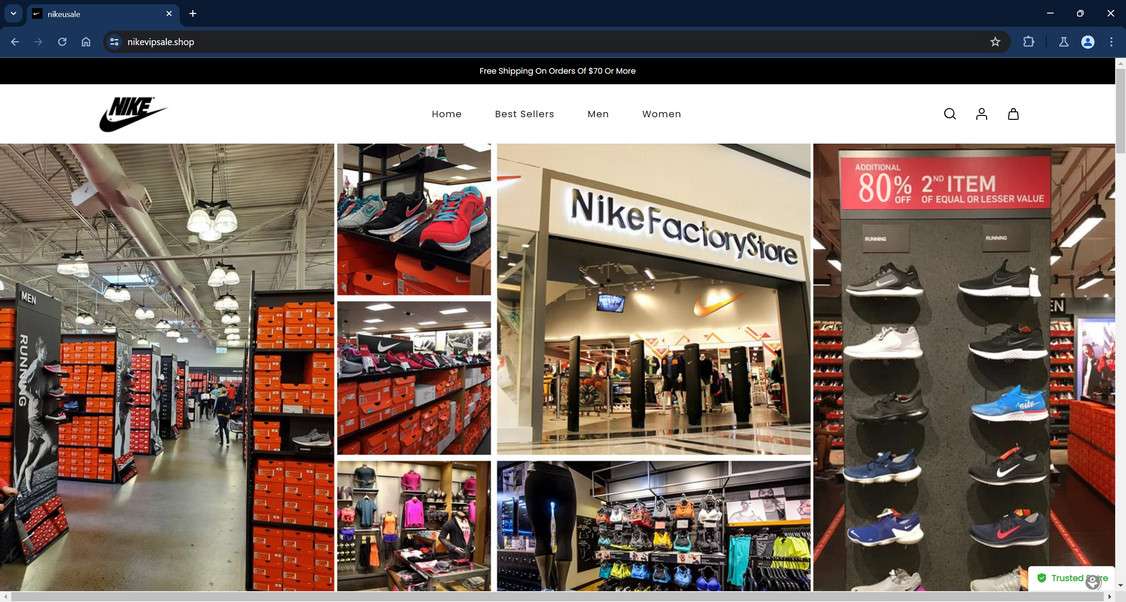Image resolution: width=1126 pixels, height=602 pixels.
Task: Open the Chrome profile avatar icon
Action: pos(1087,42)
